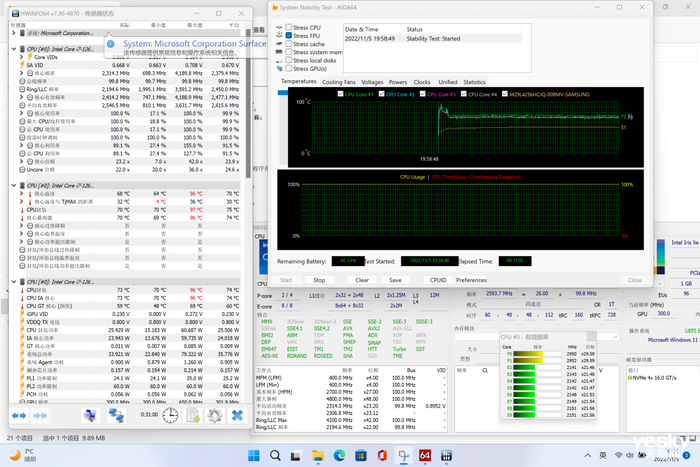Screen dimensions: 700x467
Task: Collapse CPU group above 68 °C row
Action: point(13,185)
